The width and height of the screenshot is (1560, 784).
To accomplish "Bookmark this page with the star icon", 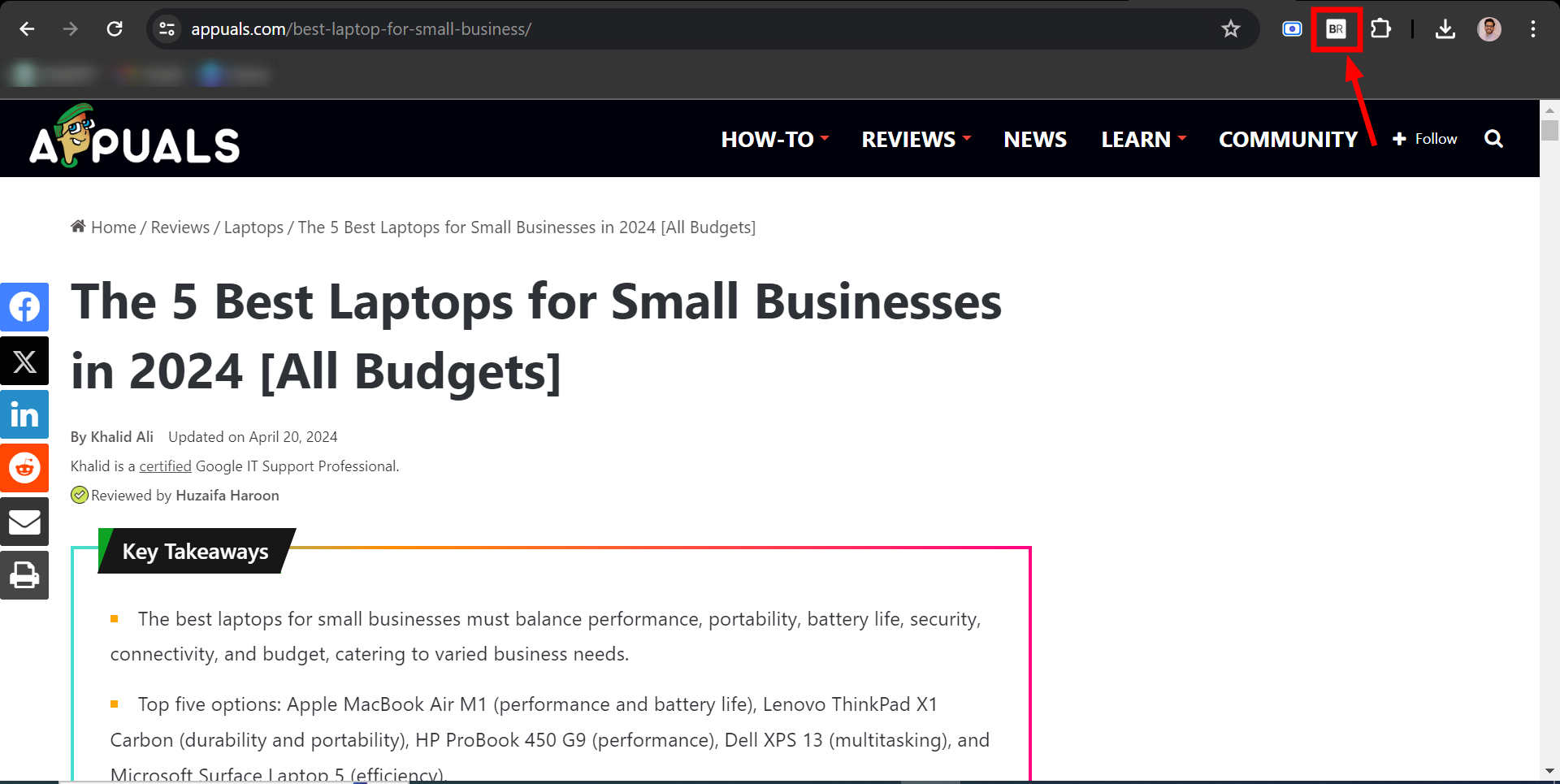I will 1231,29.
